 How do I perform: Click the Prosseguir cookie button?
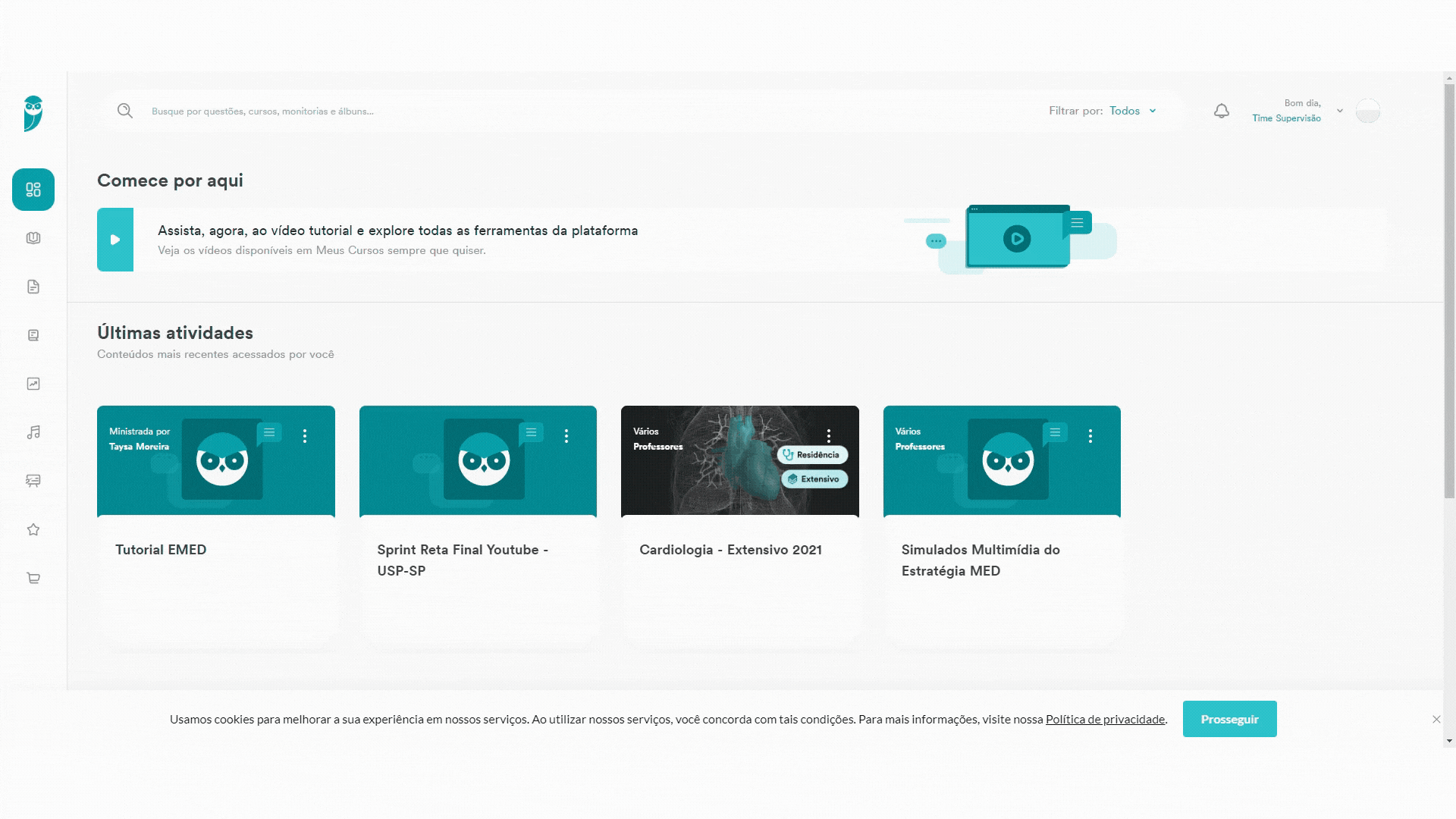[1229, 719]
